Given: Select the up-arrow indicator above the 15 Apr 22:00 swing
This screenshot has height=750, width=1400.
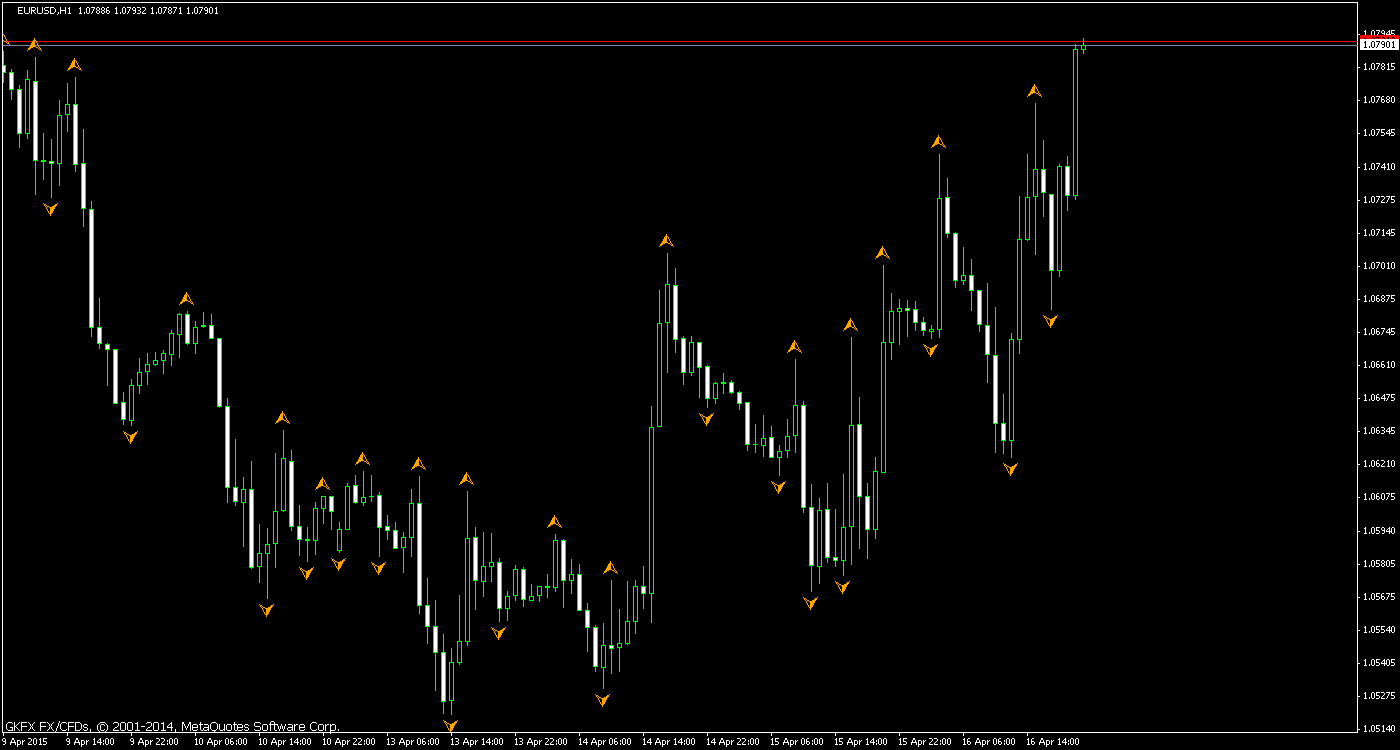Looking at the screenshot, I should [x=938, y=141].
